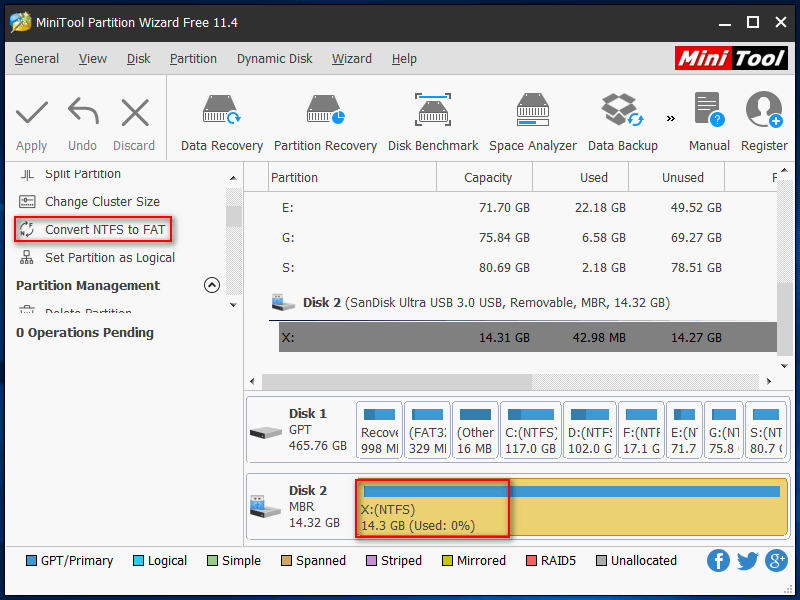Open the Dynamic Disk menu
This screenshot has height=600, width=800.
click(274, 59)
